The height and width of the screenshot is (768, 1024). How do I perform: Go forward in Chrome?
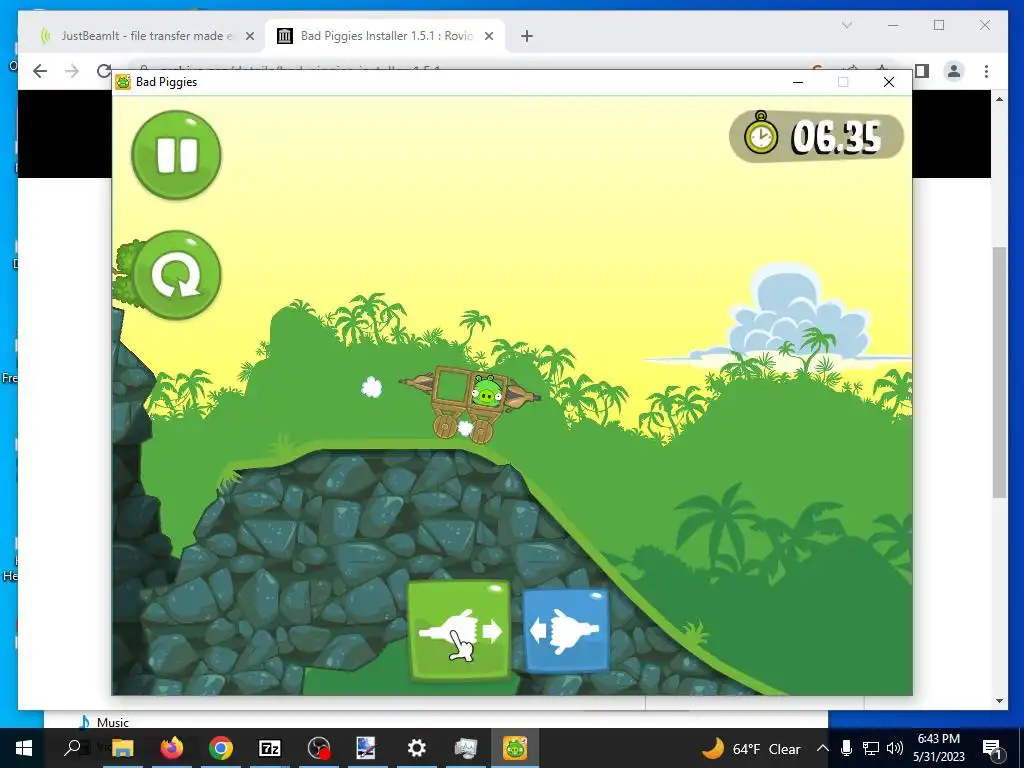pos(72,71)
